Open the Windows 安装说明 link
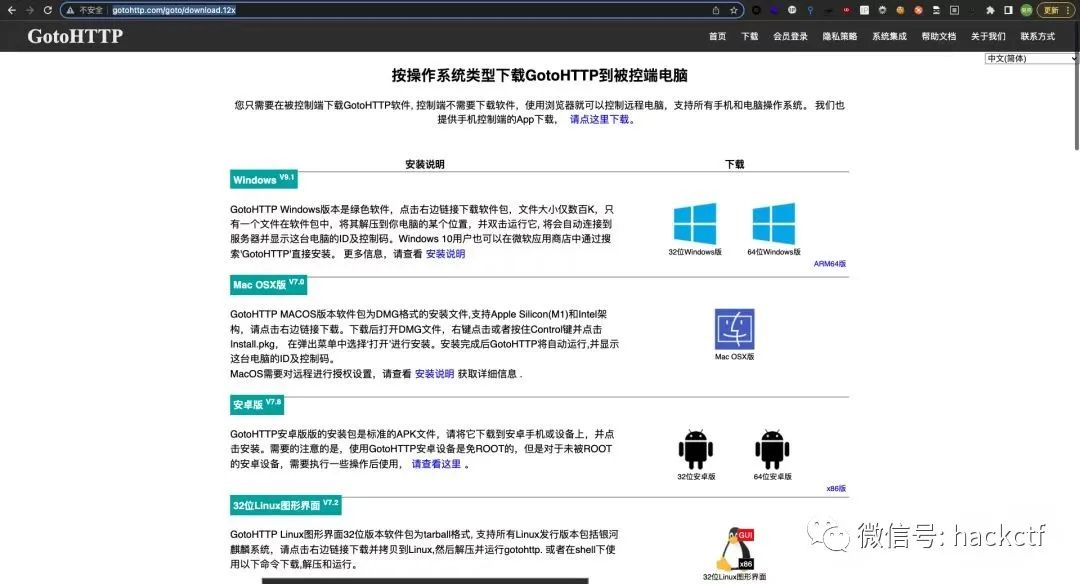 click(445, 253)
